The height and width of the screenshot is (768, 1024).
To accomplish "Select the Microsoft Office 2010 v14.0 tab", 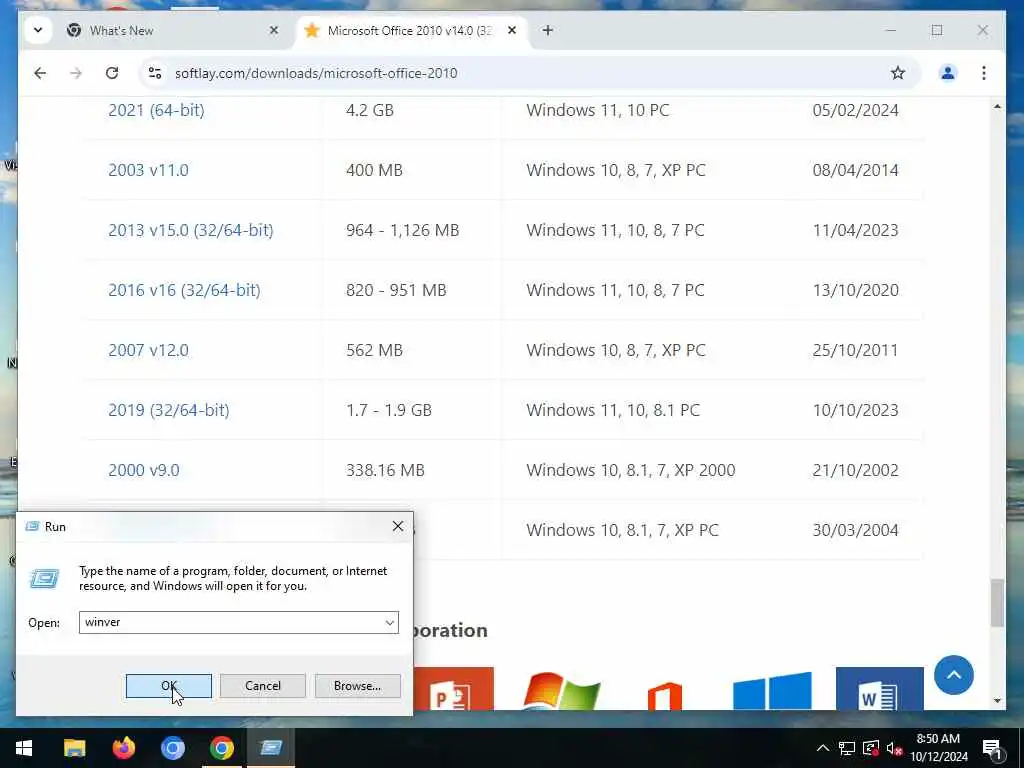I will coord(409,31).
